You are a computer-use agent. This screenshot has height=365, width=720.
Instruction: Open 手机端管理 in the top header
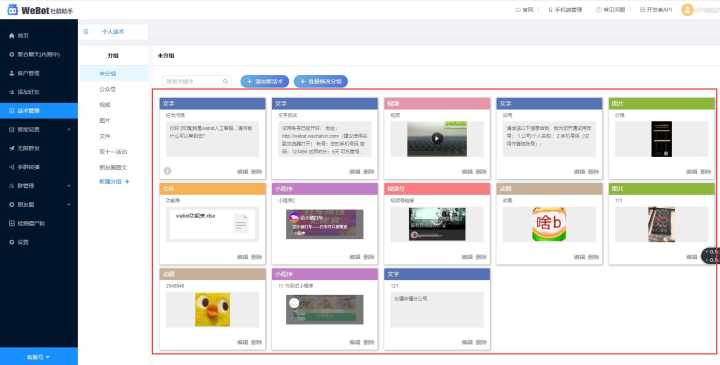[565, 10]
